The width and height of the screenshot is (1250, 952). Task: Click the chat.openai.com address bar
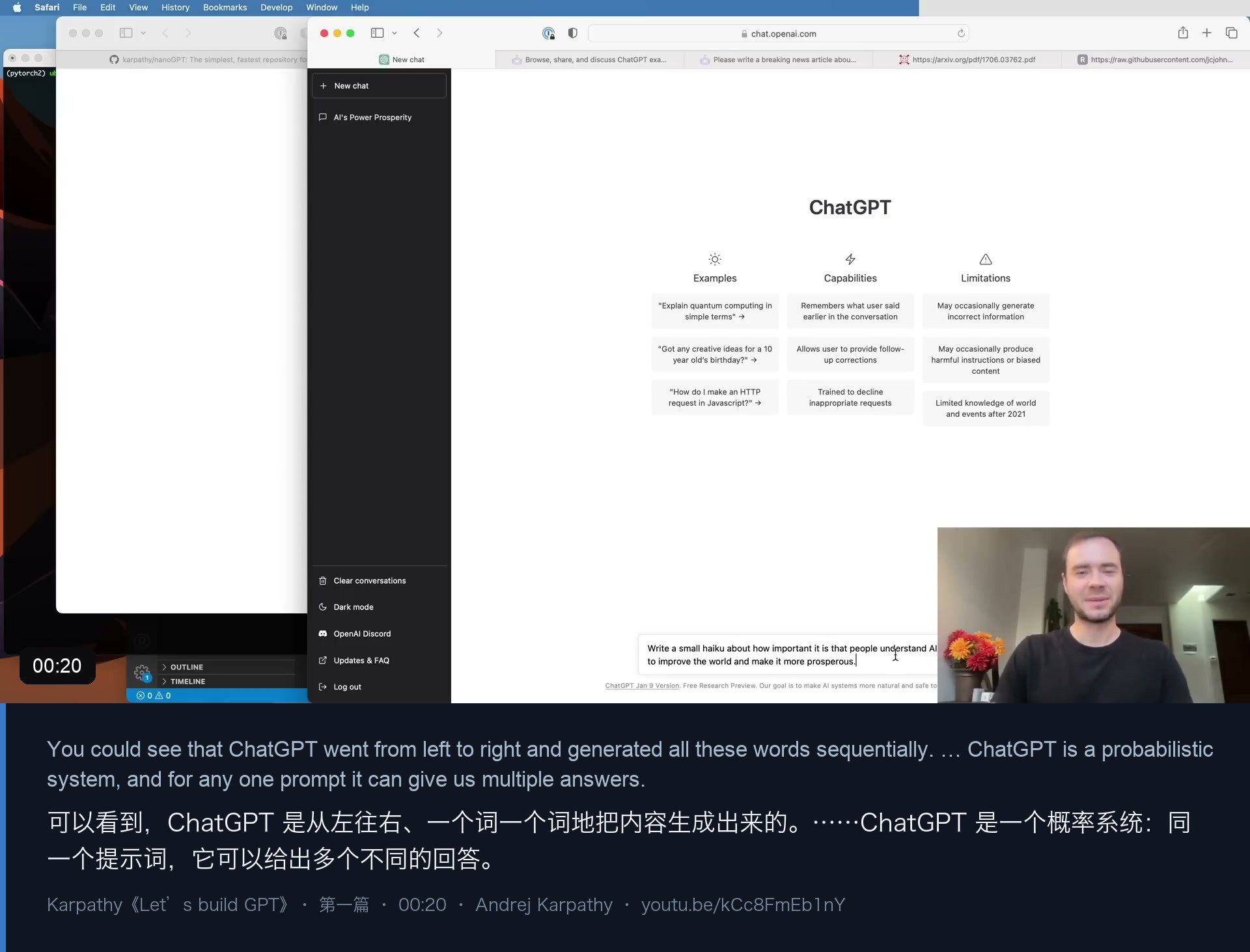click(778, 34)
